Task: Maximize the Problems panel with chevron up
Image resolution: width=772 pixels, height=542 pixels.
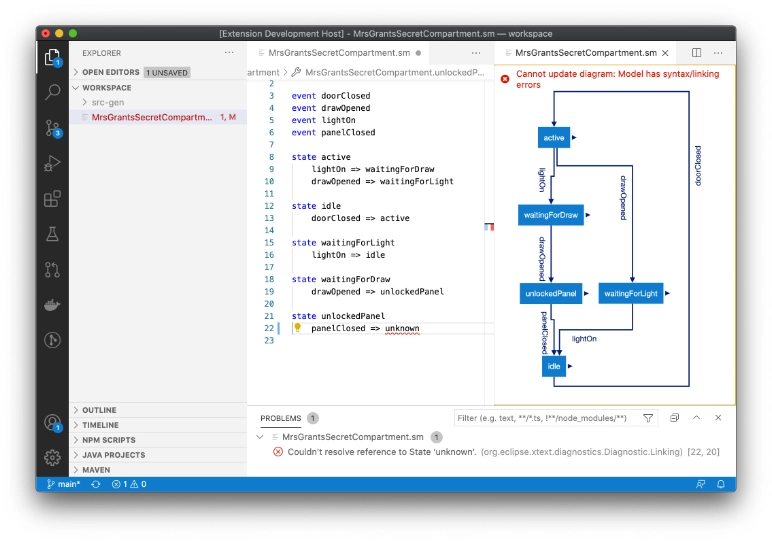Action: click(696, 417)
